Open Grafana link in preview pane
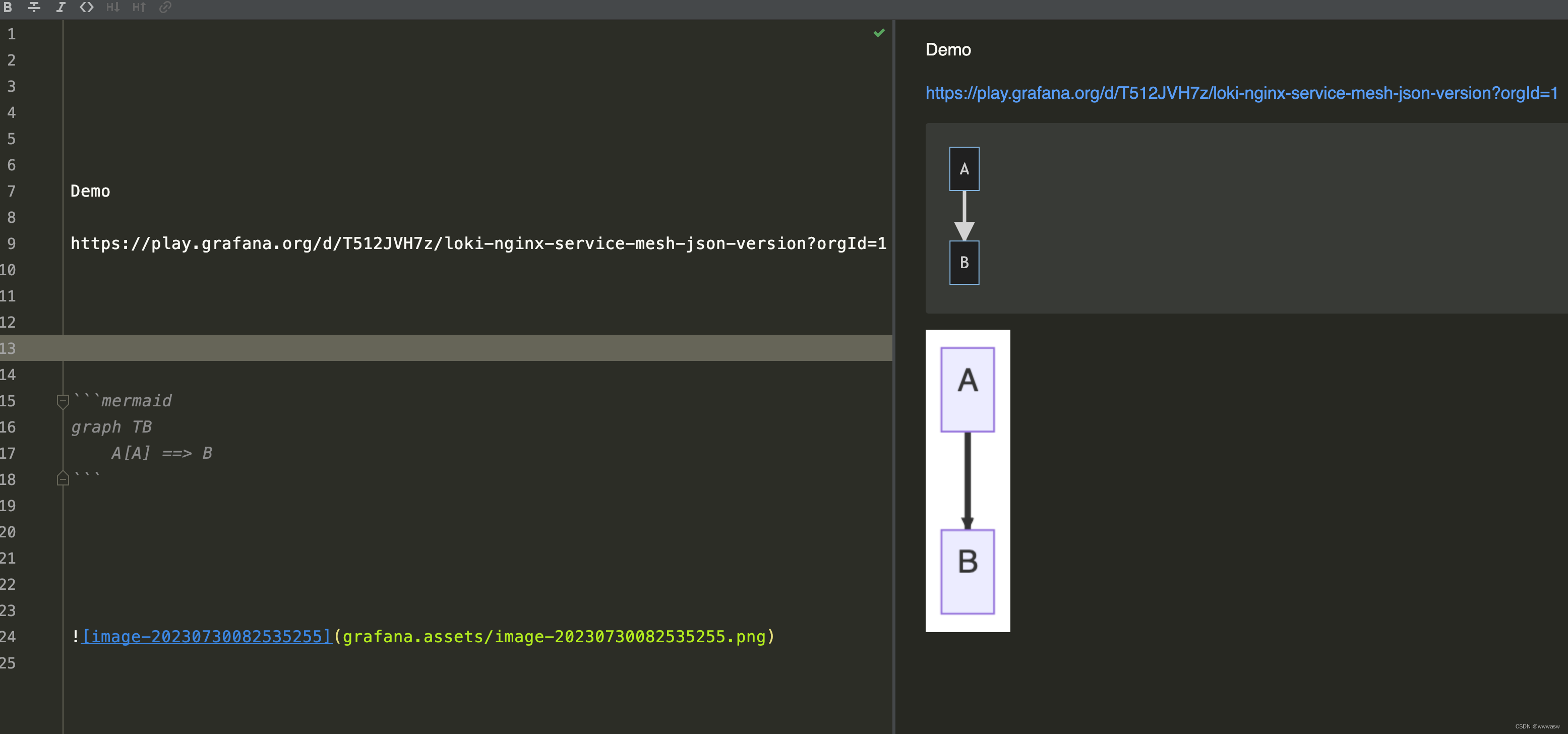The width and height of the screenshot is (1568, 734). click(1241, 93)
